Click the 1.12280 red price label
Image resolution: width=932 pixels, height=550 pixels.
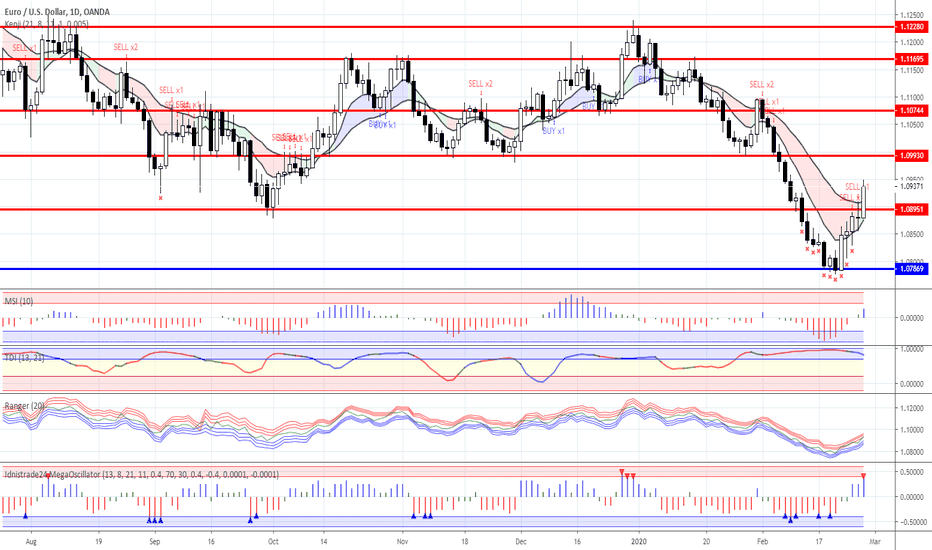911,27
